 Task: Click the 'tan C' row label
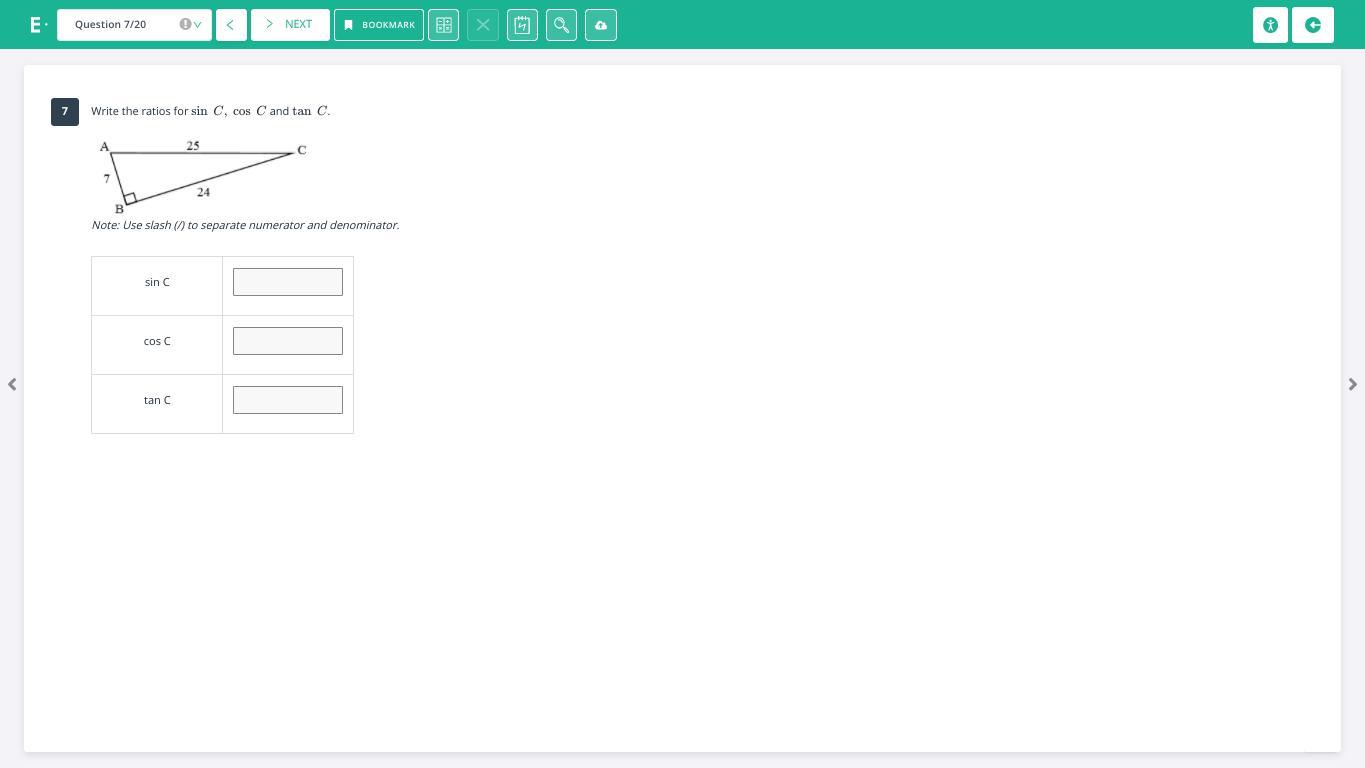click(x=157, y=400)
